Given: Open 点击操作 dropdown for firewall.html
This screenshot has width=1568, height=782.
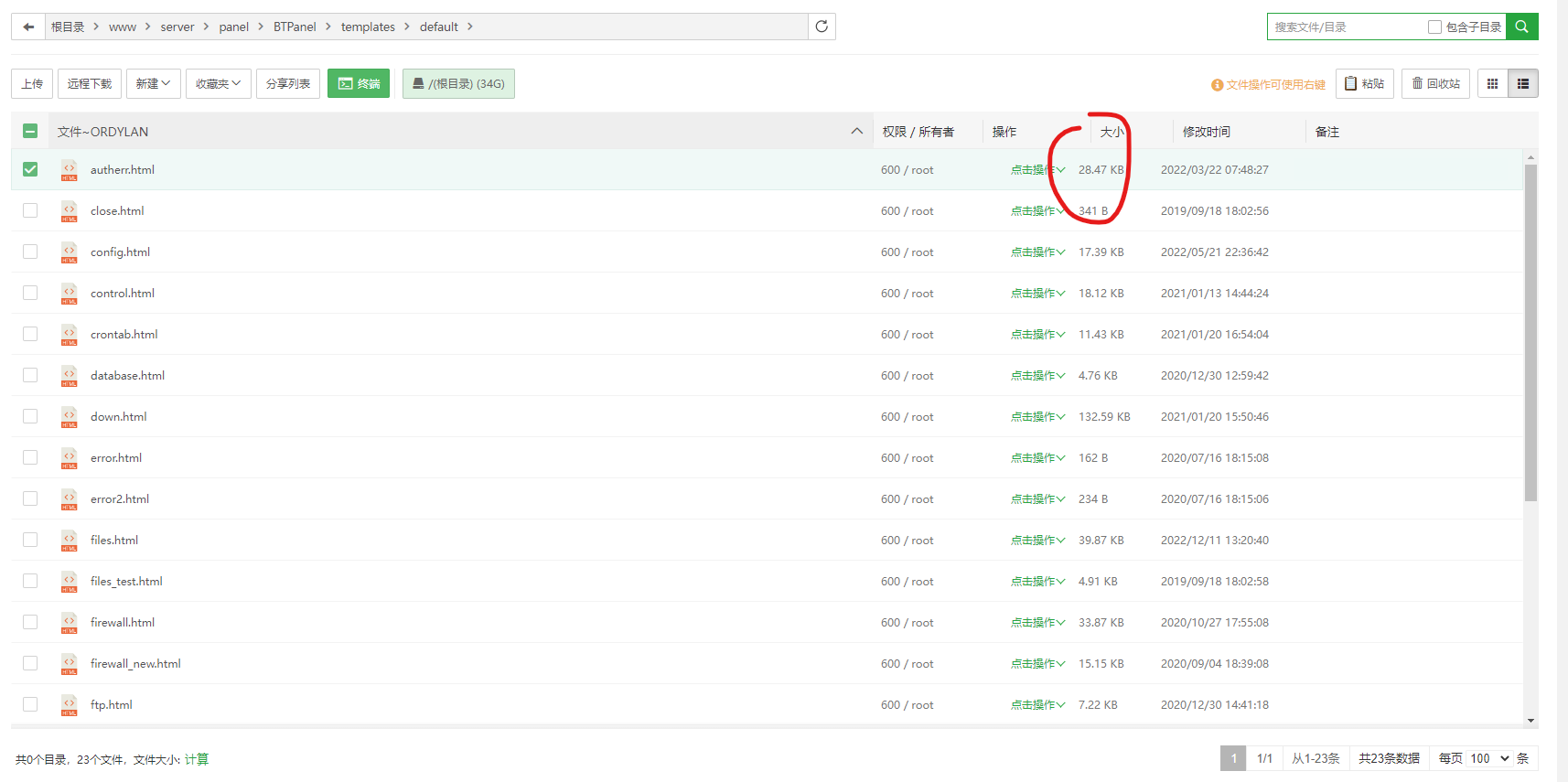Looking at the screenshot, I should coord(1037,623).
